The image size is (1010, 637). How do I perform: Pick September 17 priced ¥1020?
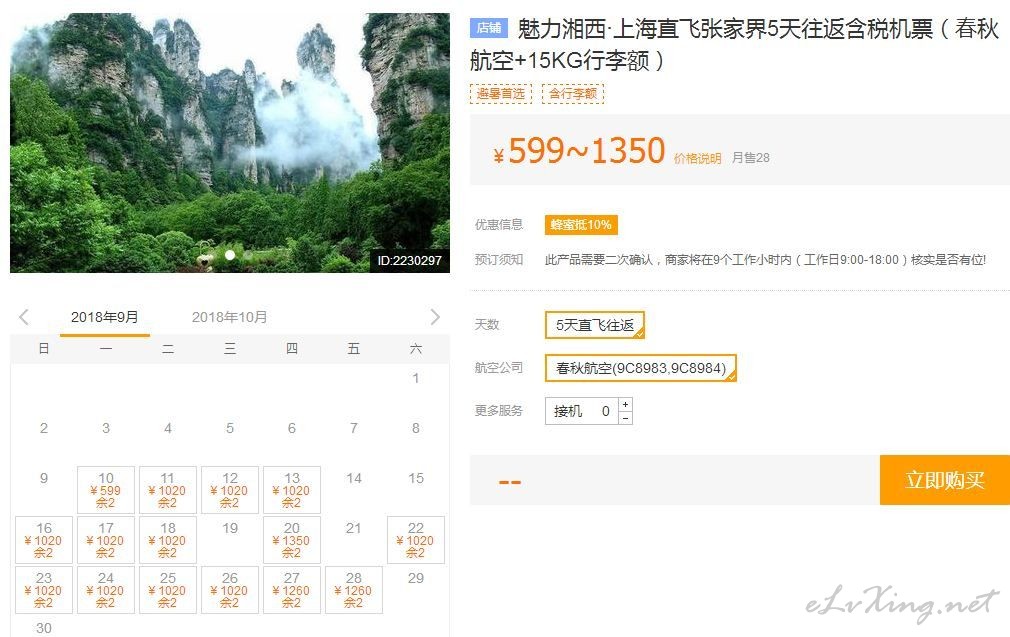point(106,540)
